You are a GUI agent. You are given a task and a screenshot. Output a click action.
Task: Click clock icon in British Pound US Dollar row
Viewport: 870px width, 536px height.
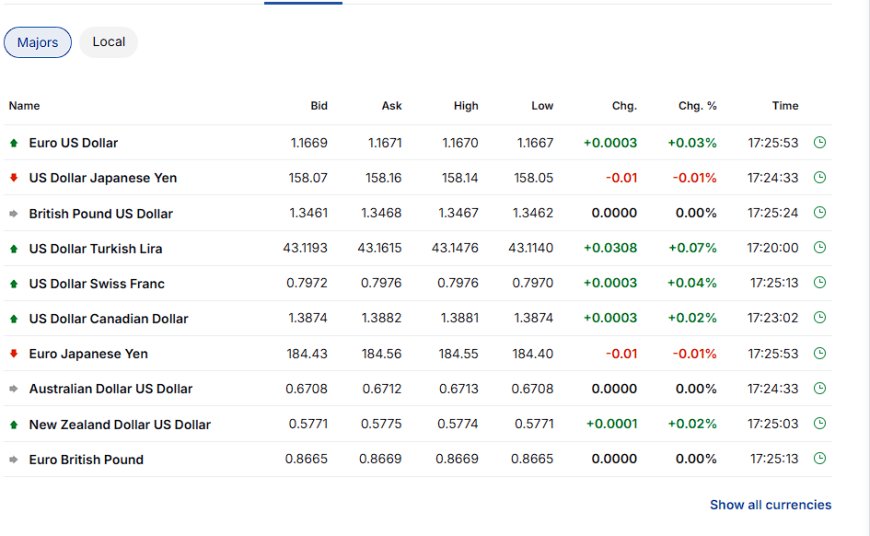tap(820, 212)
